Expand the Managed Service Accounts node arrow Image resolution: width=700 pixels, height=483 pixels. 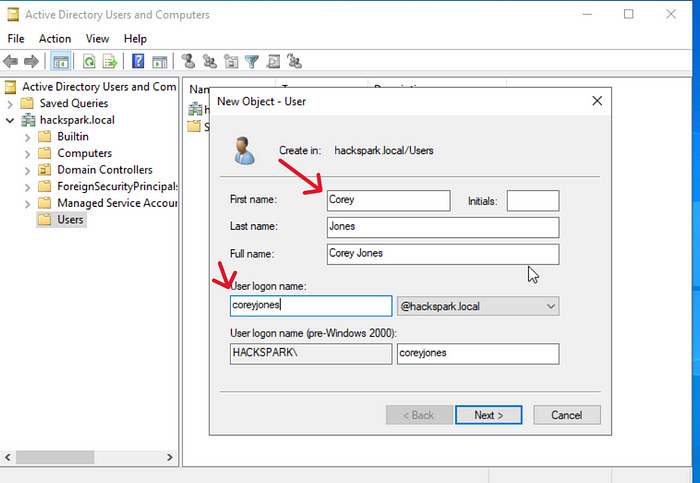27,204
